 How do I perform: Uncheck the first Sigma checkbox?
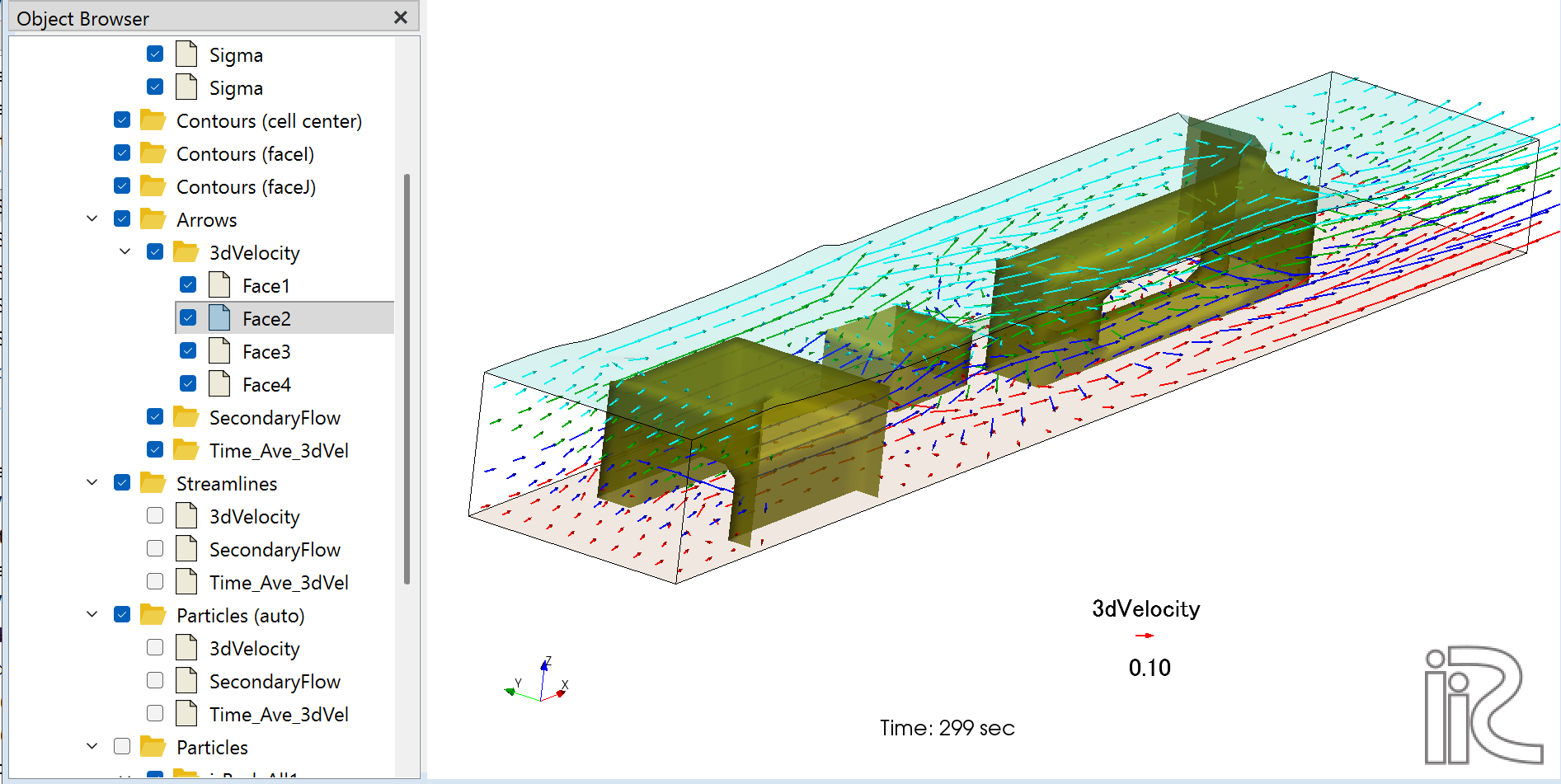[x=155, y=54]
